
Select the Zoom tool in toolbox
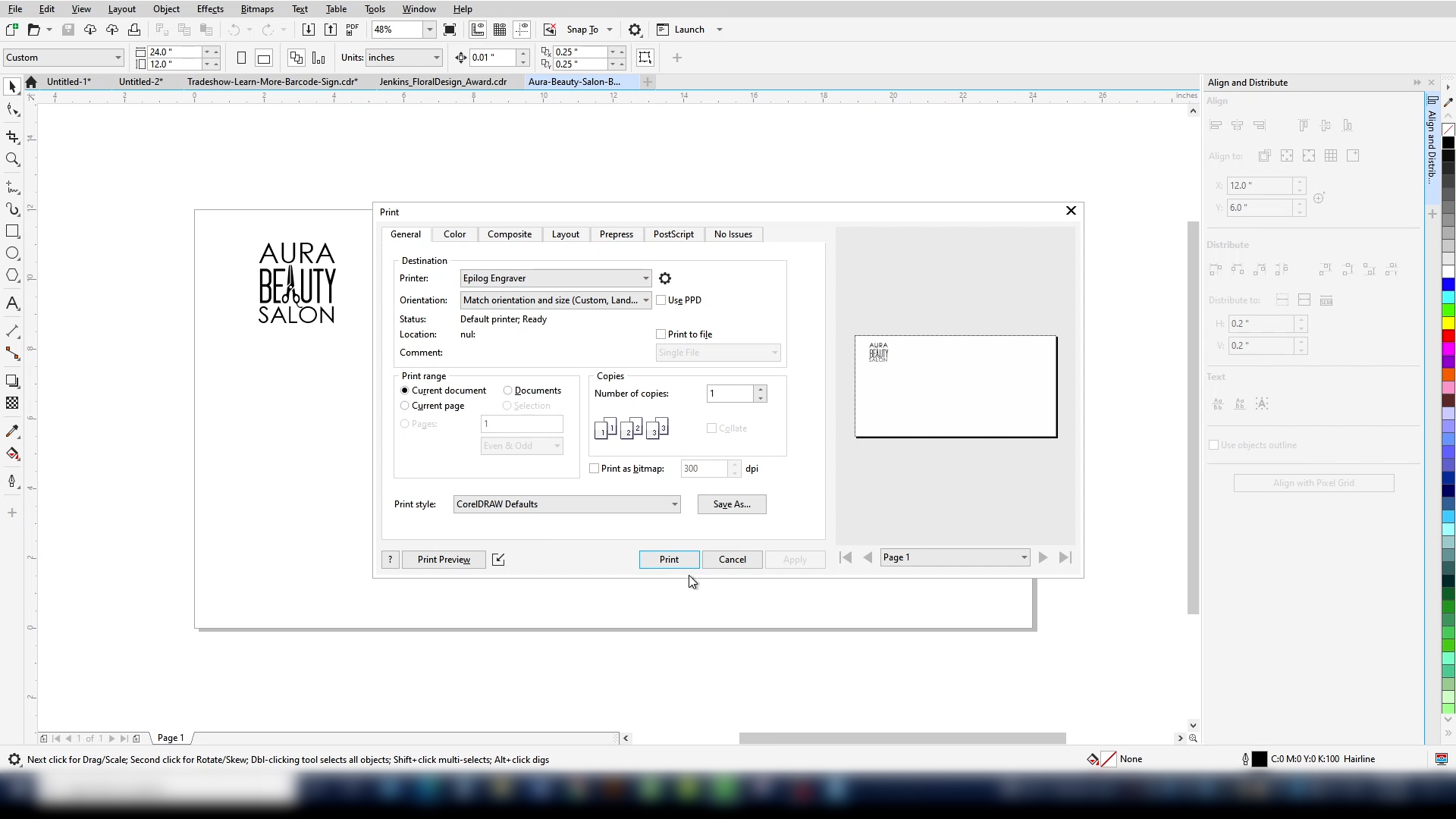pyautogui.click(x=12, y=160)
